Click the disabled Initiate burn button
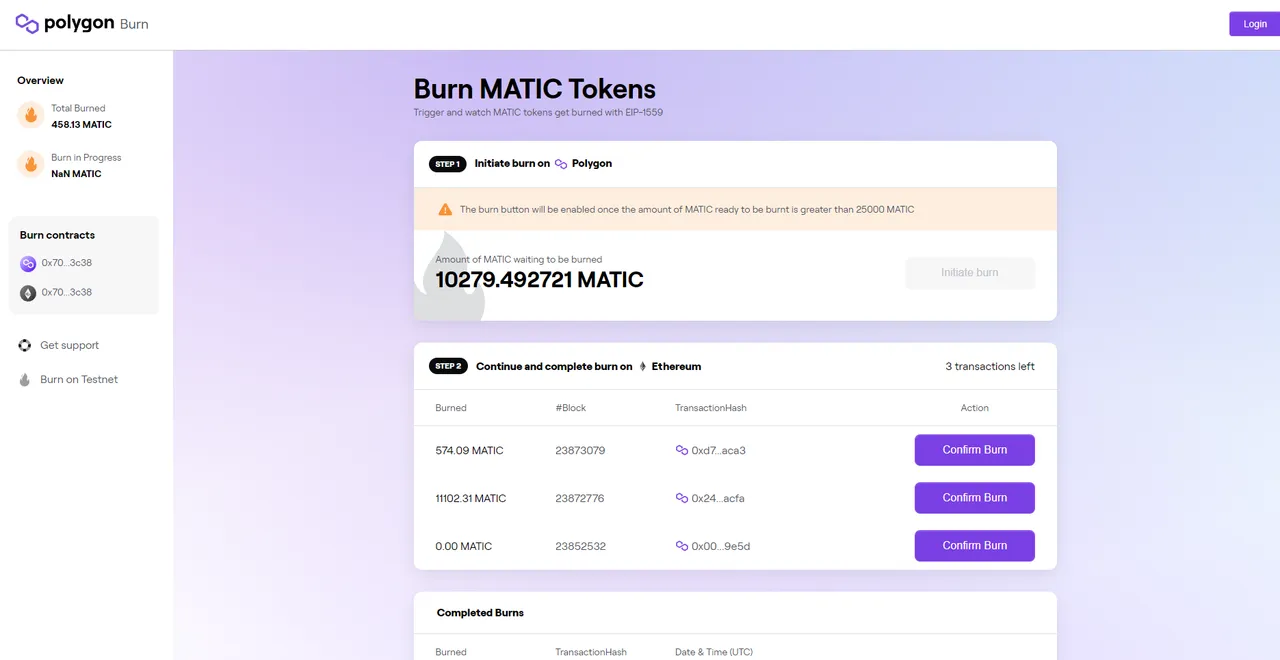This screenshot has width=1280, height=660. click(970, 273)
